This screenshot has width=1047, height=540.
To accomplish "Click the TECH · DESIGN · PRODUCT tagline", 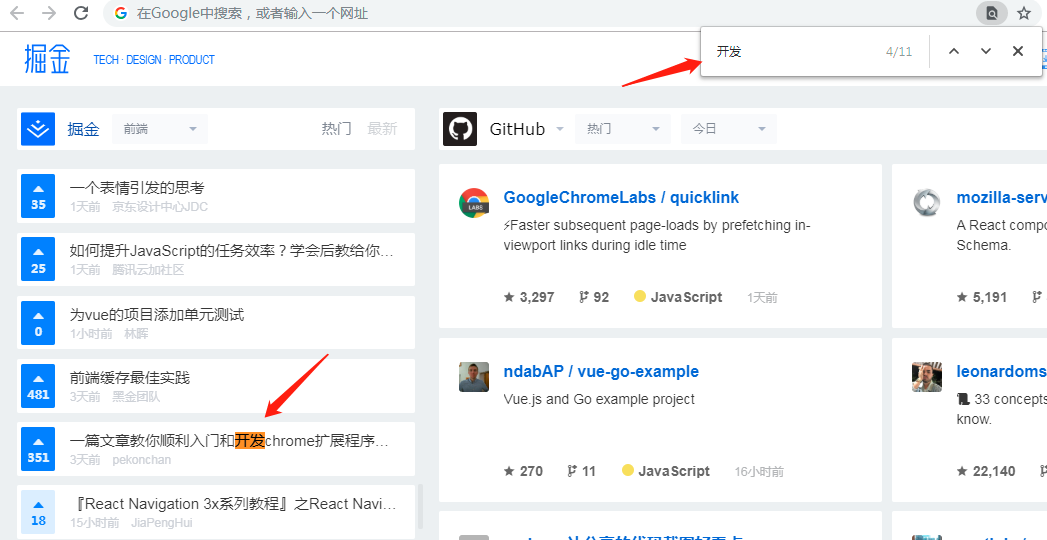I will tap(154, 59).
